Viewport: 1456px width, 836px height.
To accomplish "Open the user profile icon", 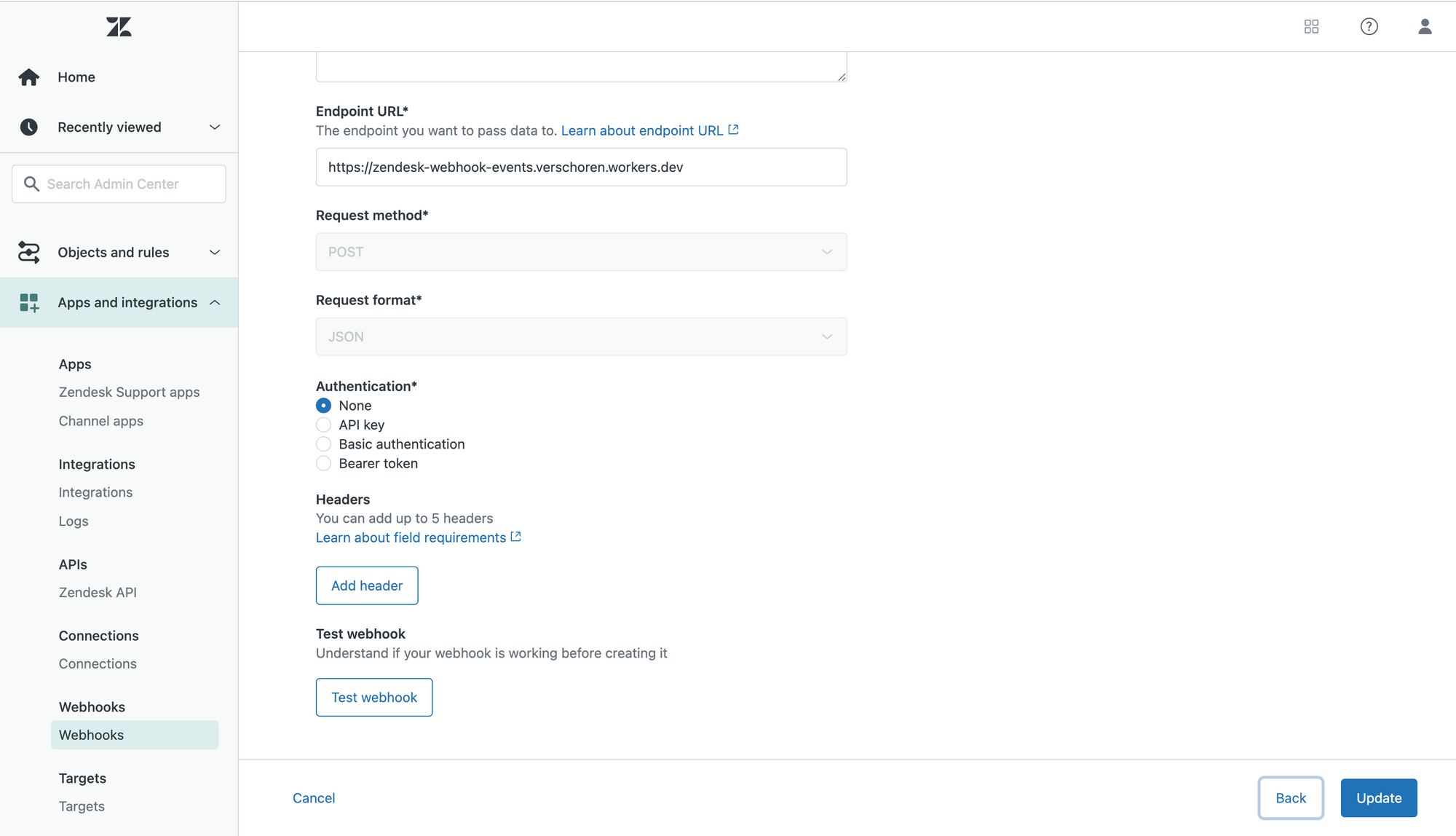I will click(x=1425, y=27).
